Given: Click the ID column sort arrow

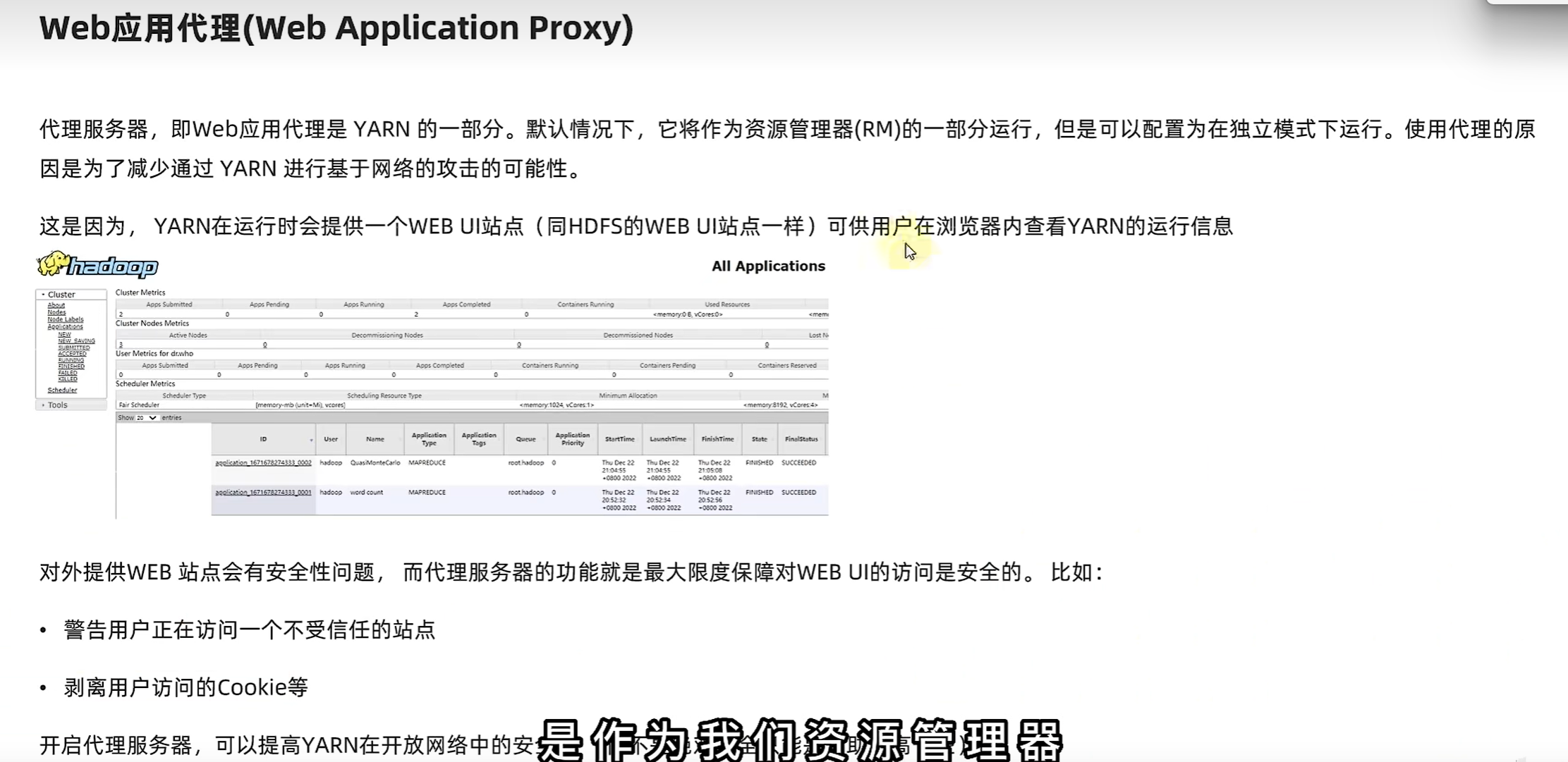Looking at the screenshot, I should click(311, 440).
